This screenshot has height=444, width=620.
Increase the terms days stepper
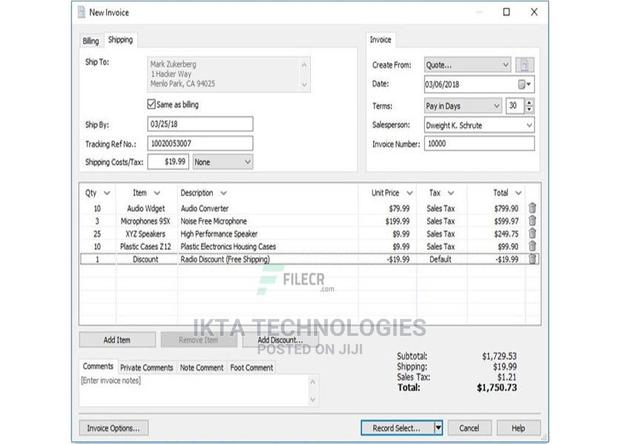pyautogui.click(x=530, y=102)
